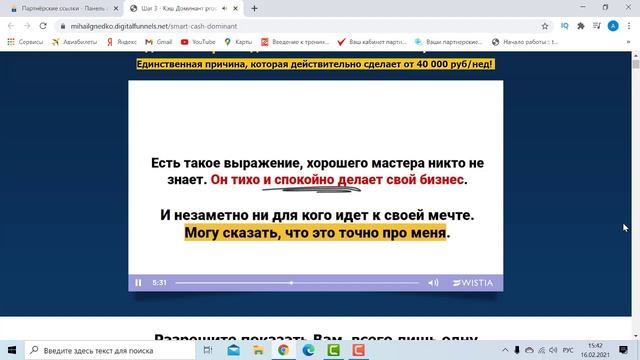Open the Chrome profile avatar
Screen dimensions: 640x360
coord(613,26)
